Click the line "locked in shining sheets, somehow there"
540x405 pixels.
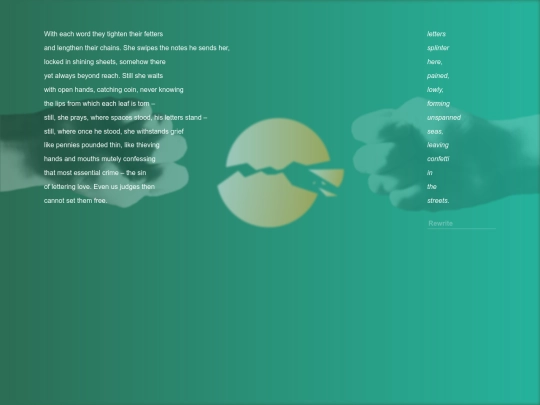pyautogui.click(x=105, y=62)
